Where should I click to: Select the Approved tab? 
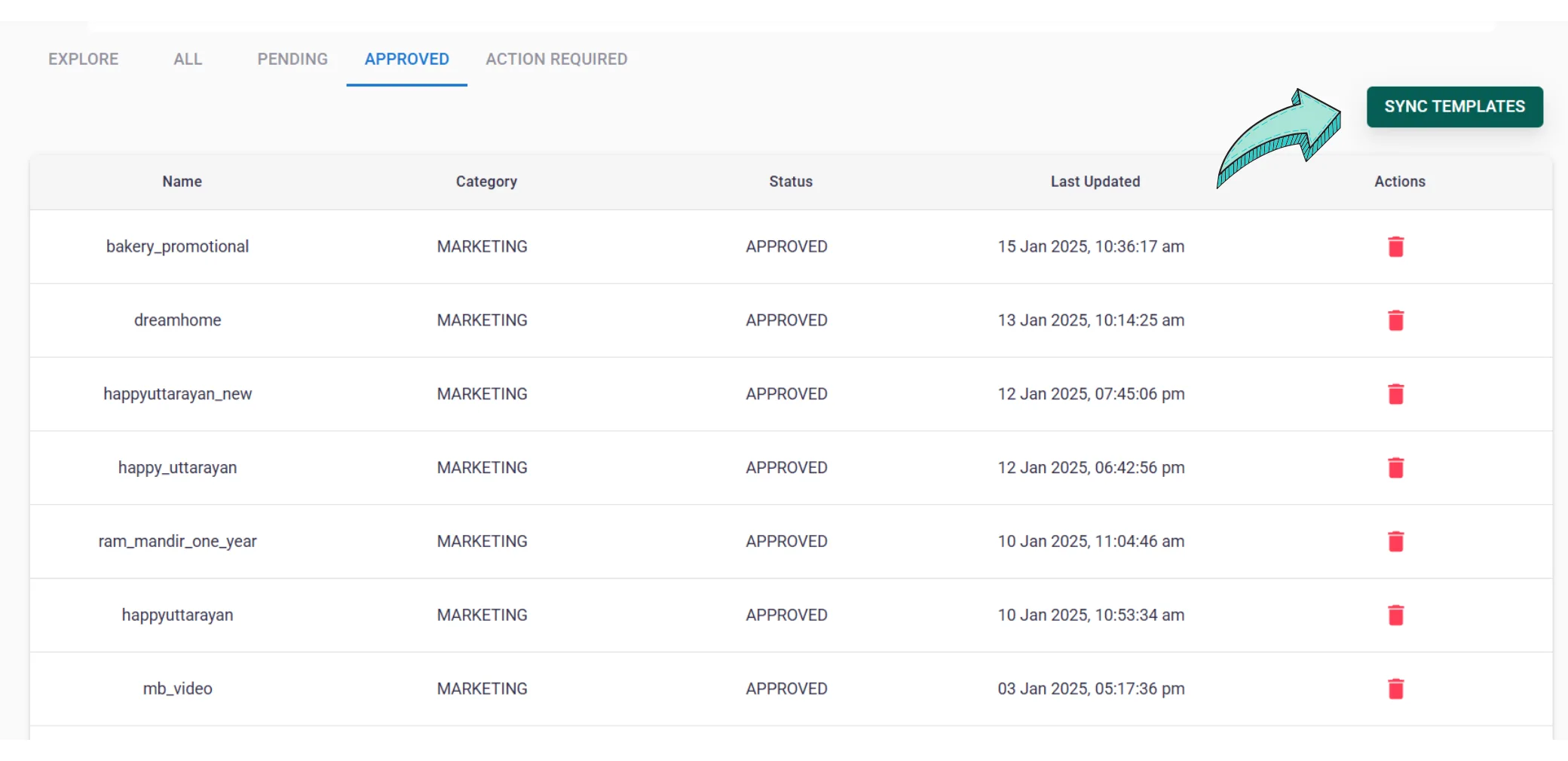coord(407,59)
